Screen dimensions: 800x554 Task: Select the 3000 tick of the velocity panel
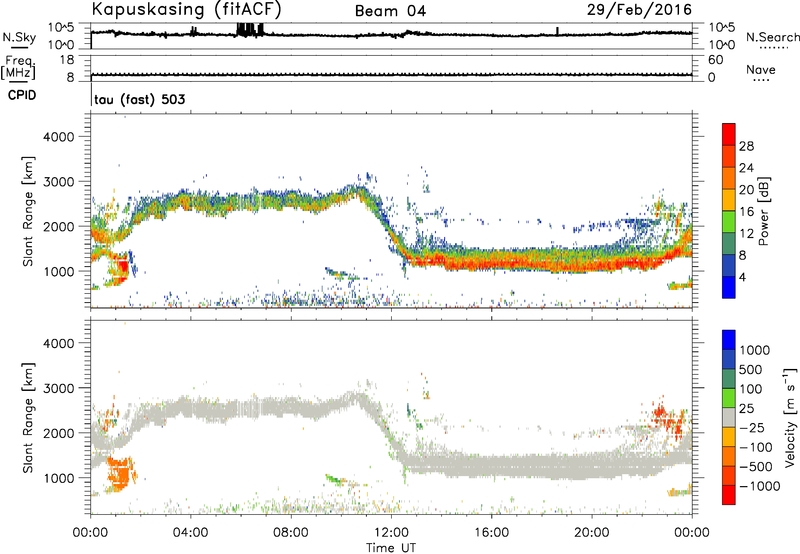click(x=59, y=388)
